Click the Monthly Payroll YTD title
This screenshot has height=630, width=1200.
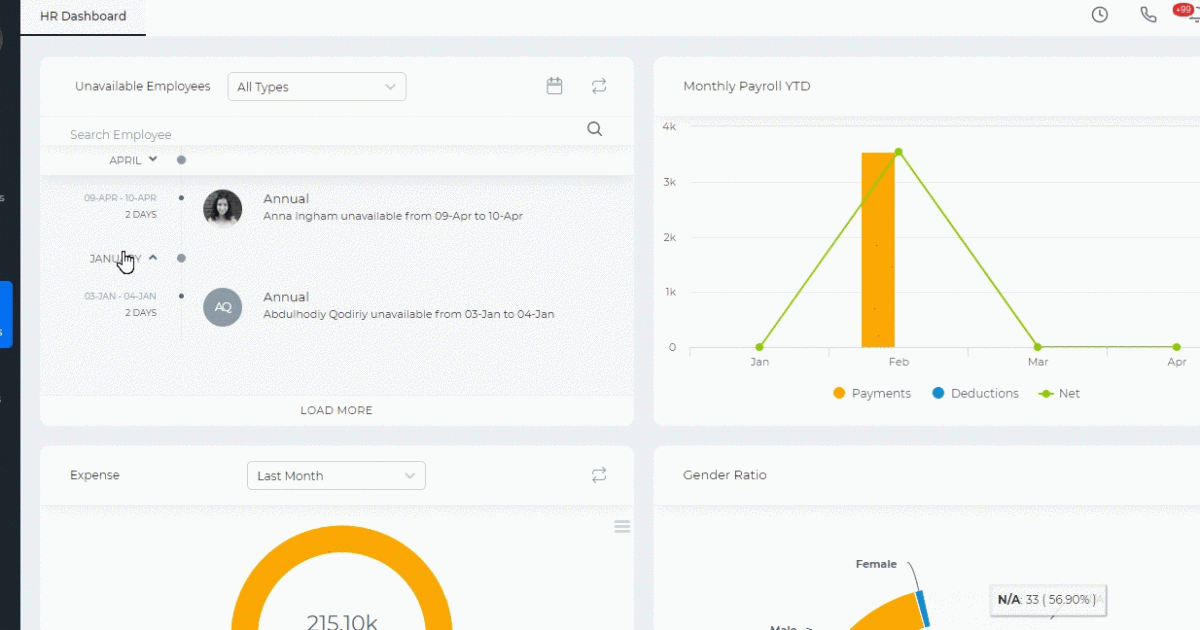(x=747, y=86)
